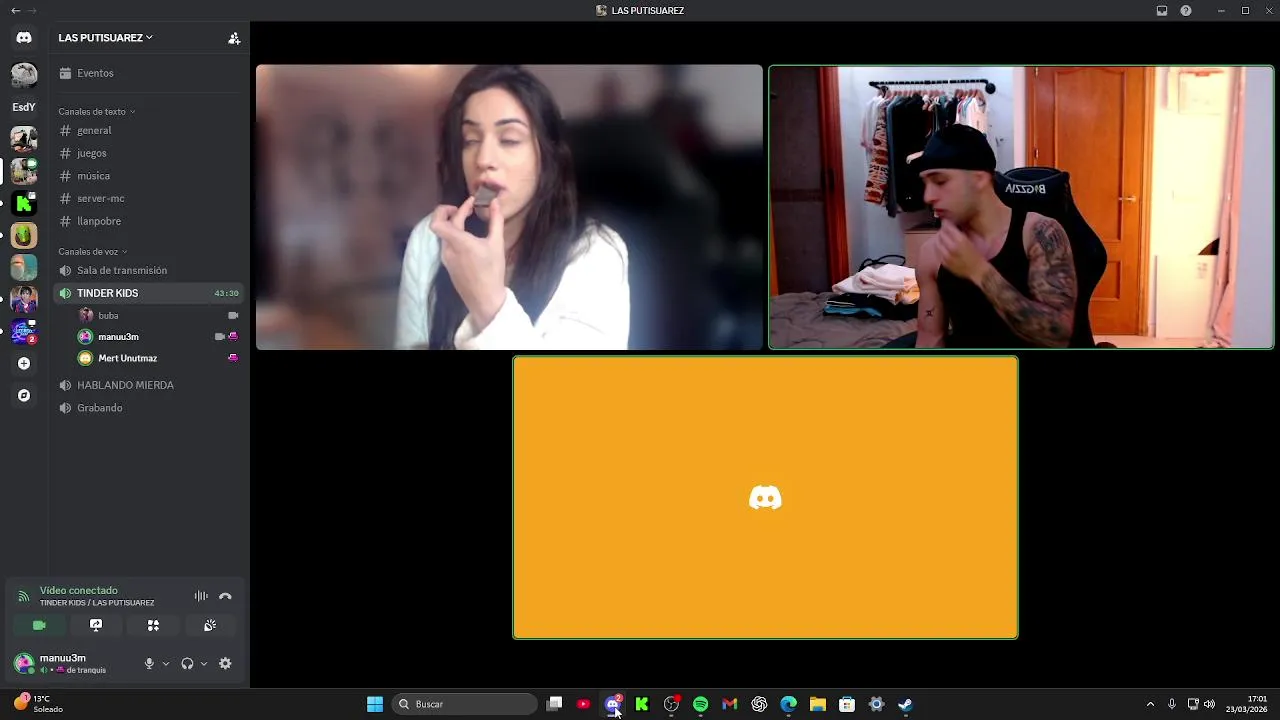Open the soundboard
The image size is (1280, 720).
[x=210, y=625]
